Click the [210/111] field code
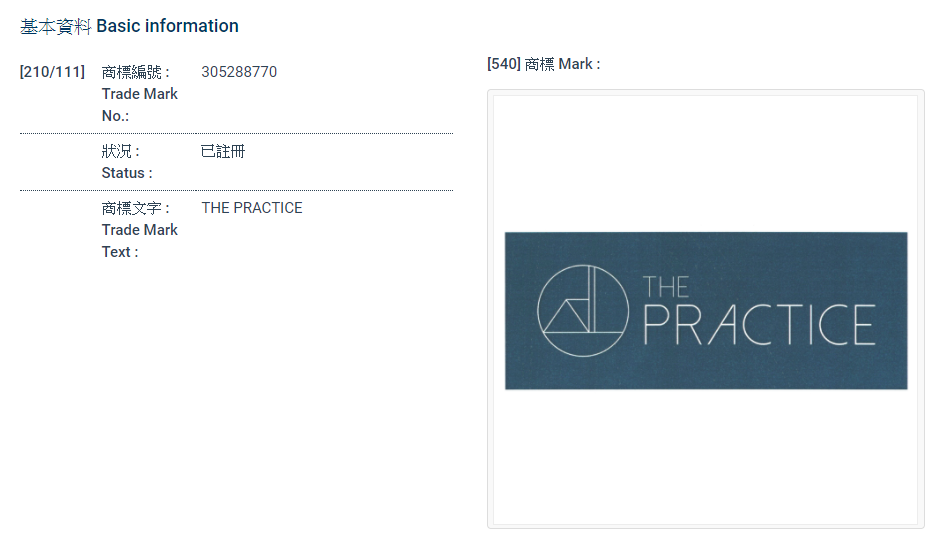This screenshot has height=541, width=942. click(x=52, y=72)
